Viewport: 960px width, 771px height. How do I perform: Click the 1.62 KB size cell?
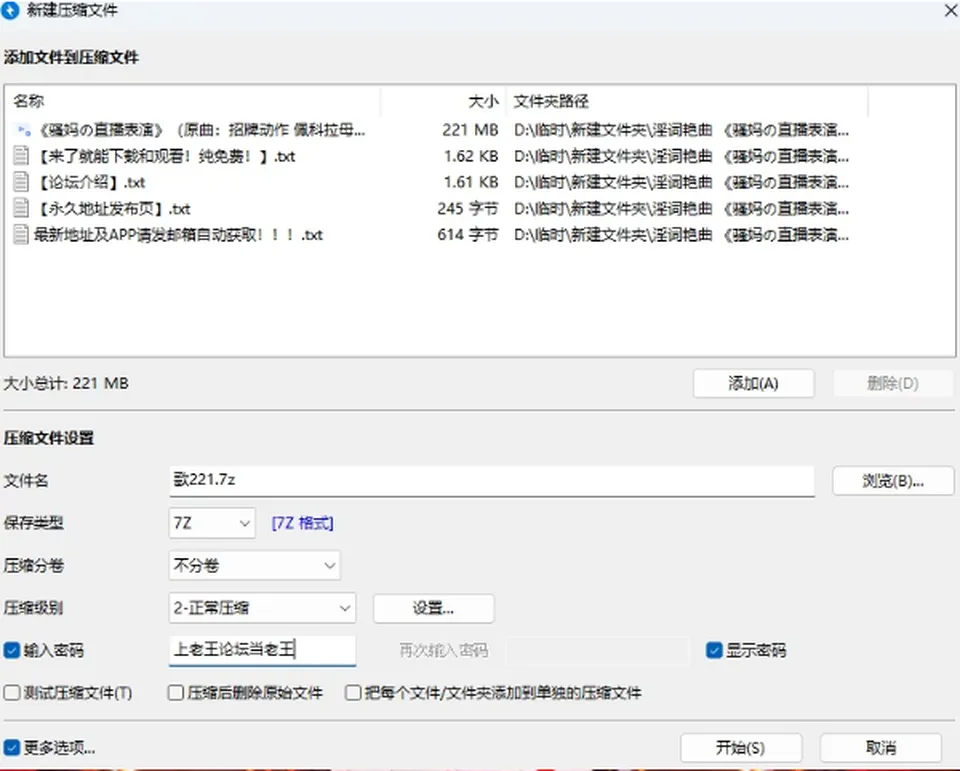471,156
